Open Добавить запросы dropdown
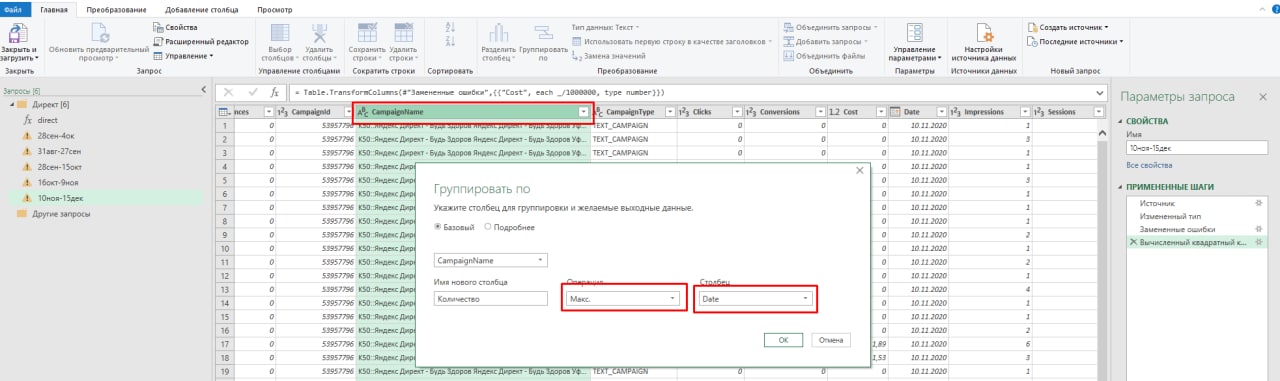Screen dimensions: 1280x381 [x=825, y=41]
